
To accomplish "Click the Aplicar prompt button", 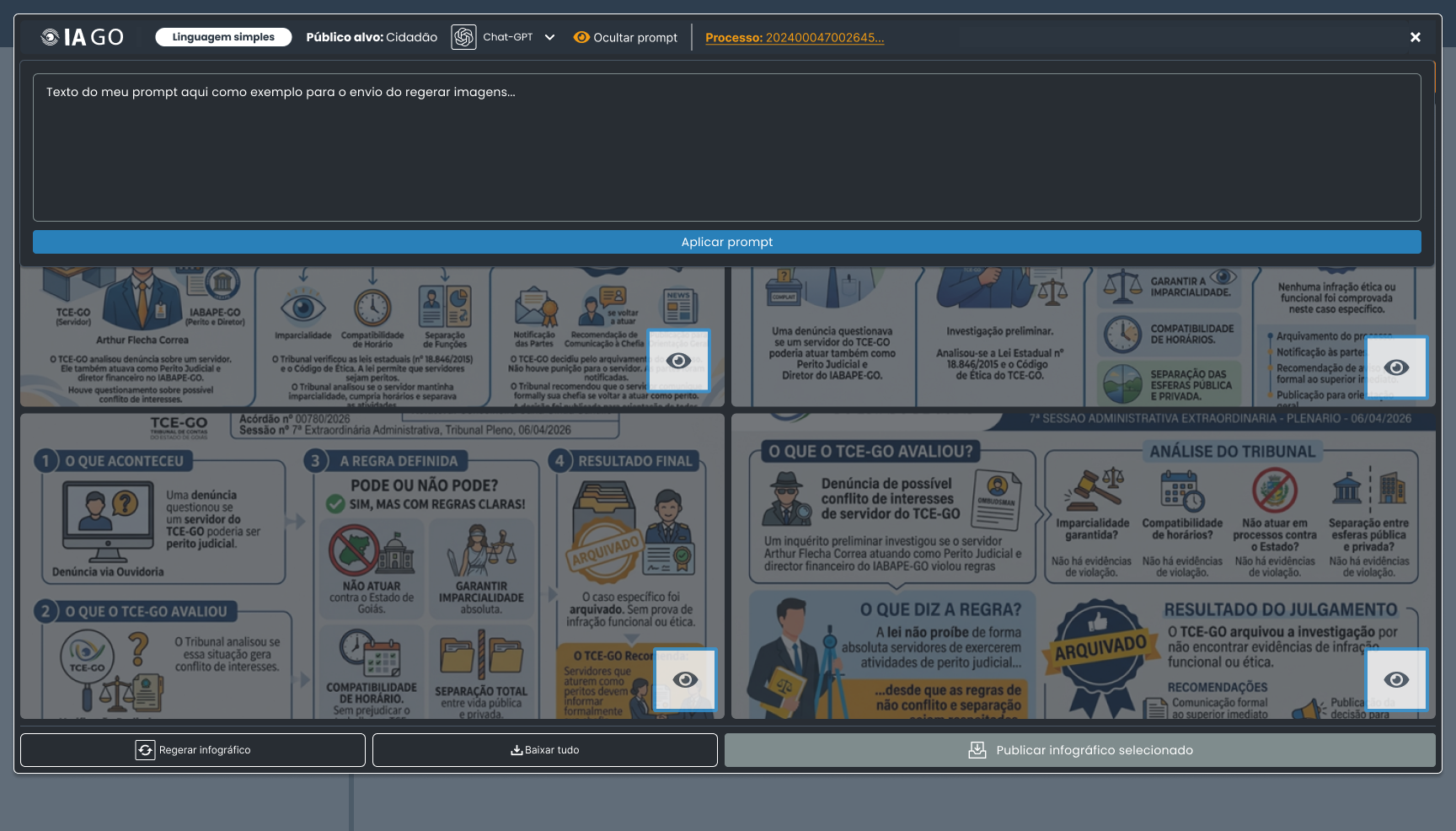I will point(727,242).
